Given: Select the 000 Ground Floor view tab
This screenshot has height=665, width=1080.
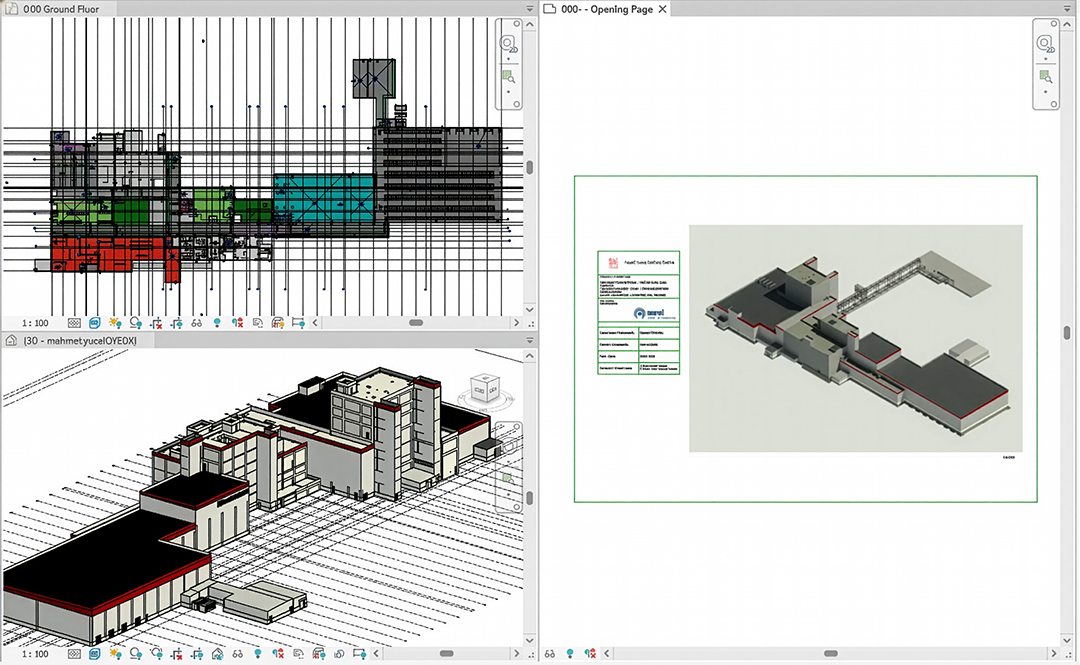Looking at the screenshot, I should (60, 9).
